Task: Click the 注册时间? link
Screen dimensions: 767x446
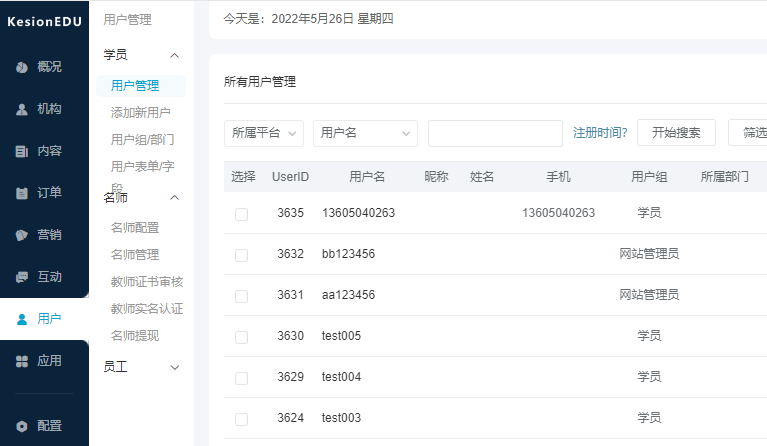Action: pos(600,133)
